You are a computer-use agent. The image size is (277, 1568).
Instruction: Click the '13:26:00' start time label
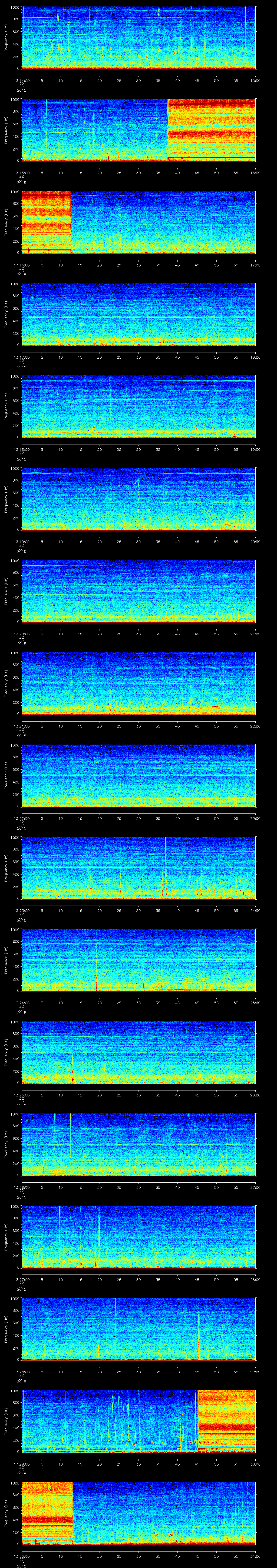(x=21, y=1187)
